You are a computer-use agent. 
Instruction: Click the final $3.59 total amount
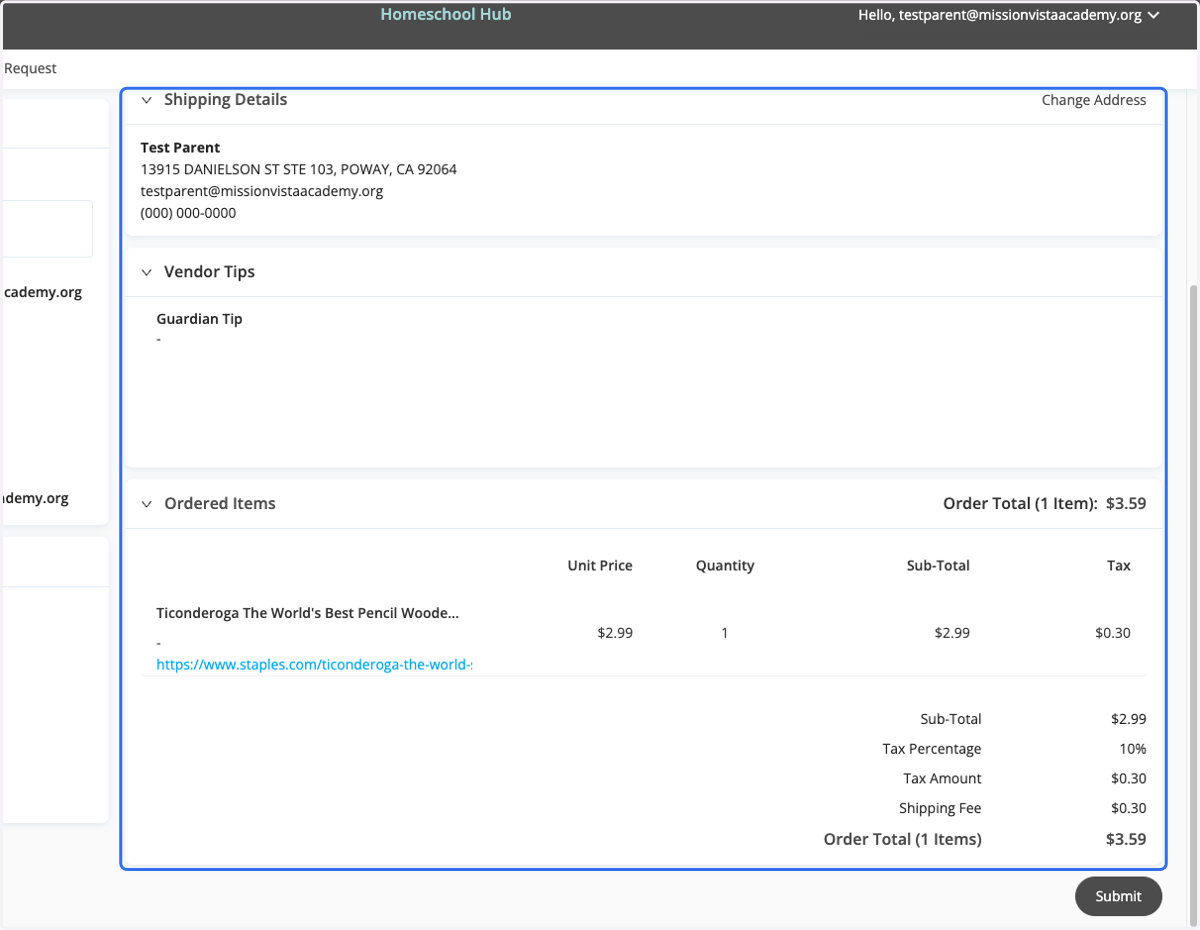tap(1126, 840)
